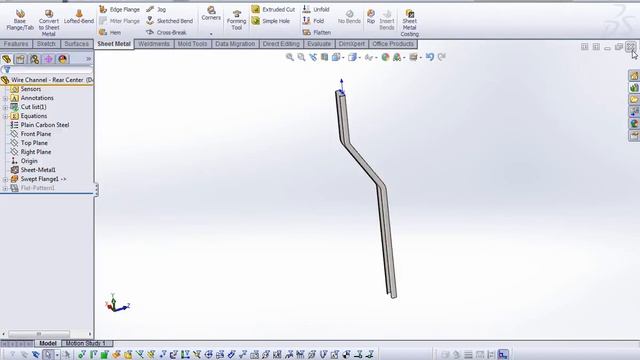The height and width of the screenshot is (360, 640).
Task: Click the Insert Bends tool
Action: click(387, 20)
